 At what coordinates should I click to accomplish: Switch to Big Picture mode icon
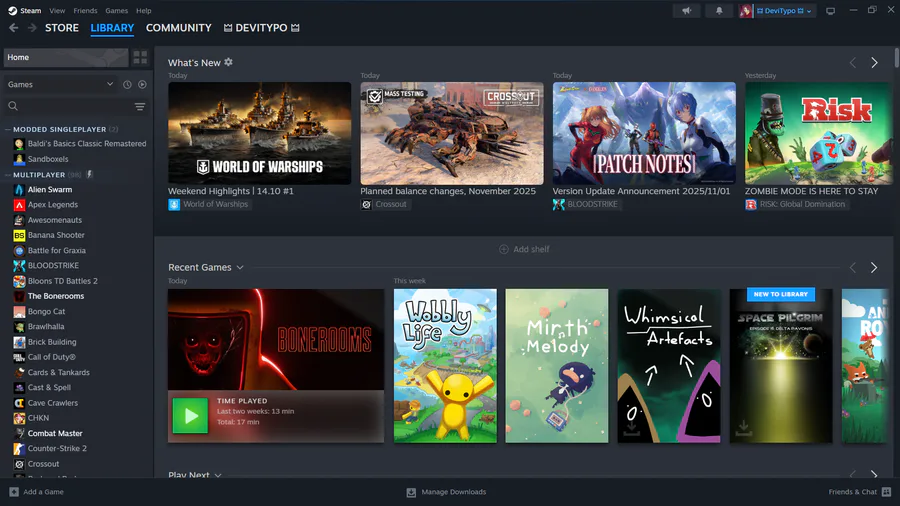click(831, 11)
